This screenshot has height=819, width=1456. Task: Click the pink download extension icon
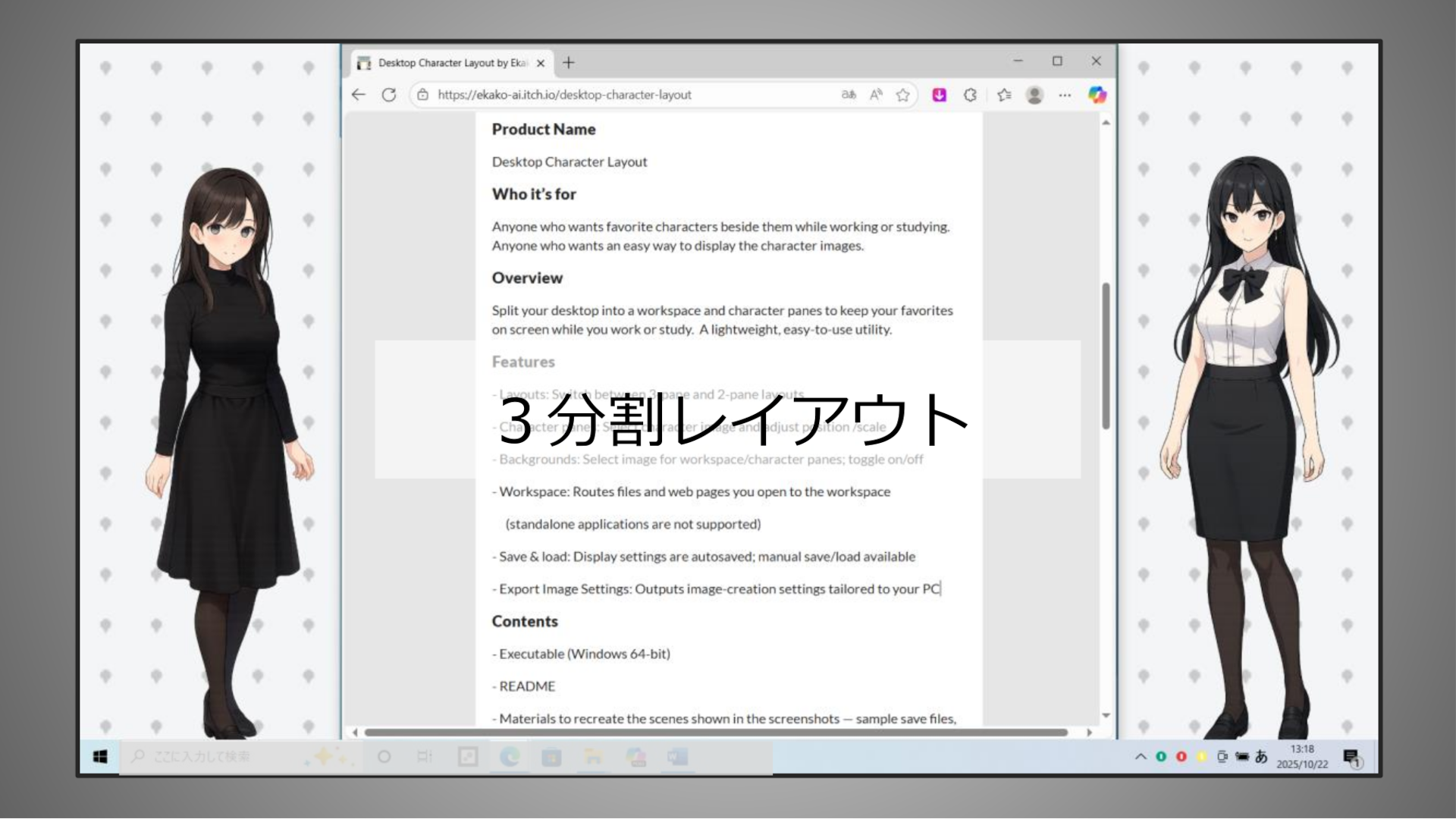939,95
